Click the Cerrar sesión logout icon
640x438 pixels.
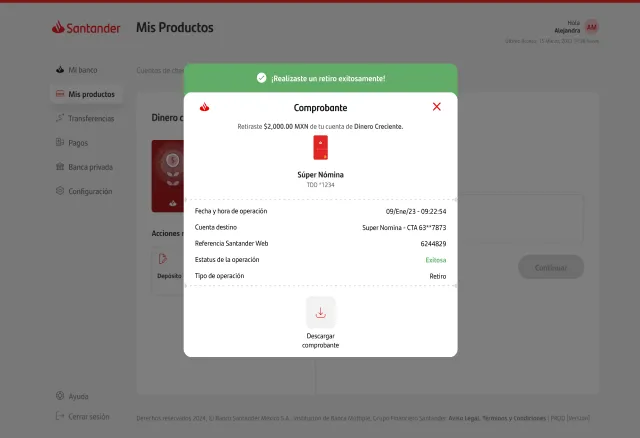[60, 416]
